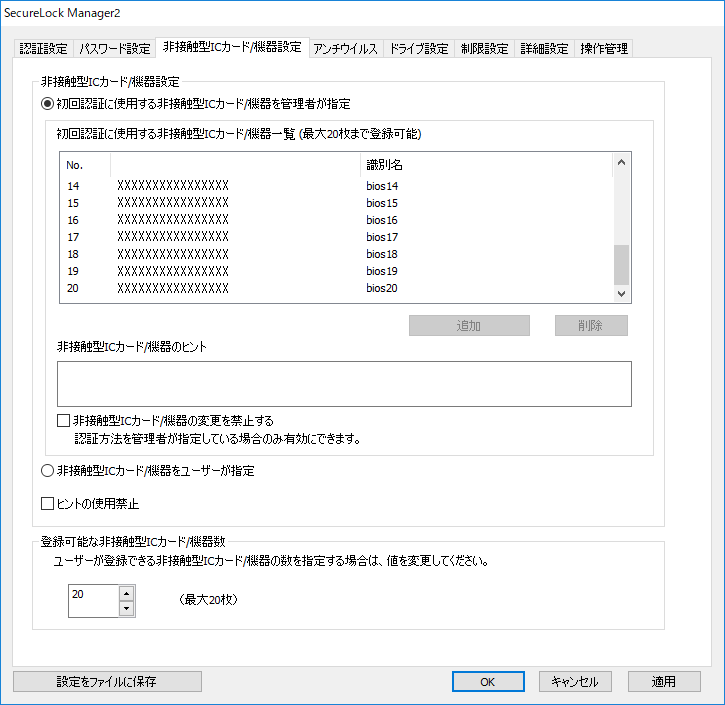Click the bios20 identifier name
Viewport: 725px width, 705px height.
coord(382,288)
